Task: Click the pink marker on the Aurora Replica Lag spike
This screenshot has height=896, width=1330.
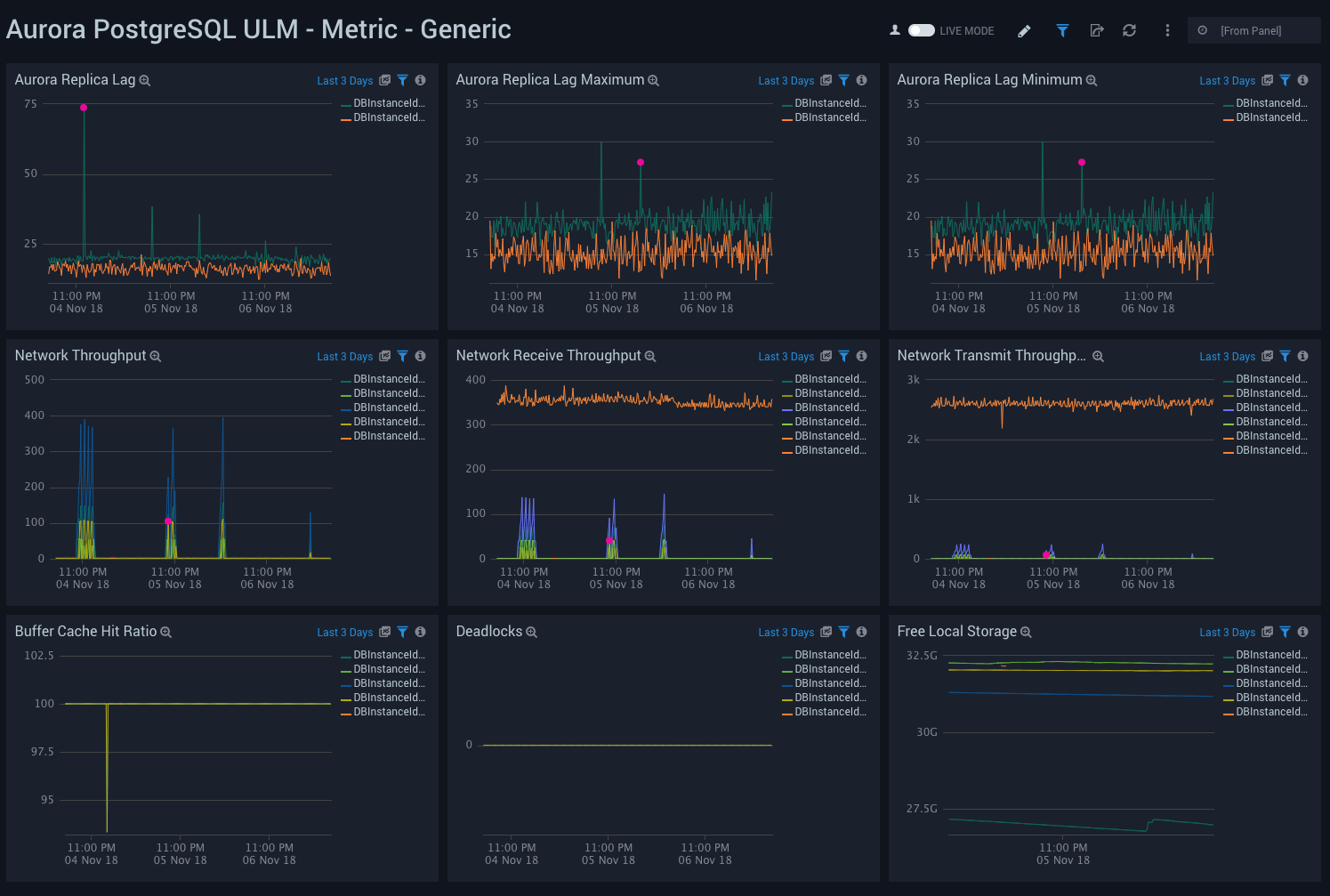Action: pos(83,107)
